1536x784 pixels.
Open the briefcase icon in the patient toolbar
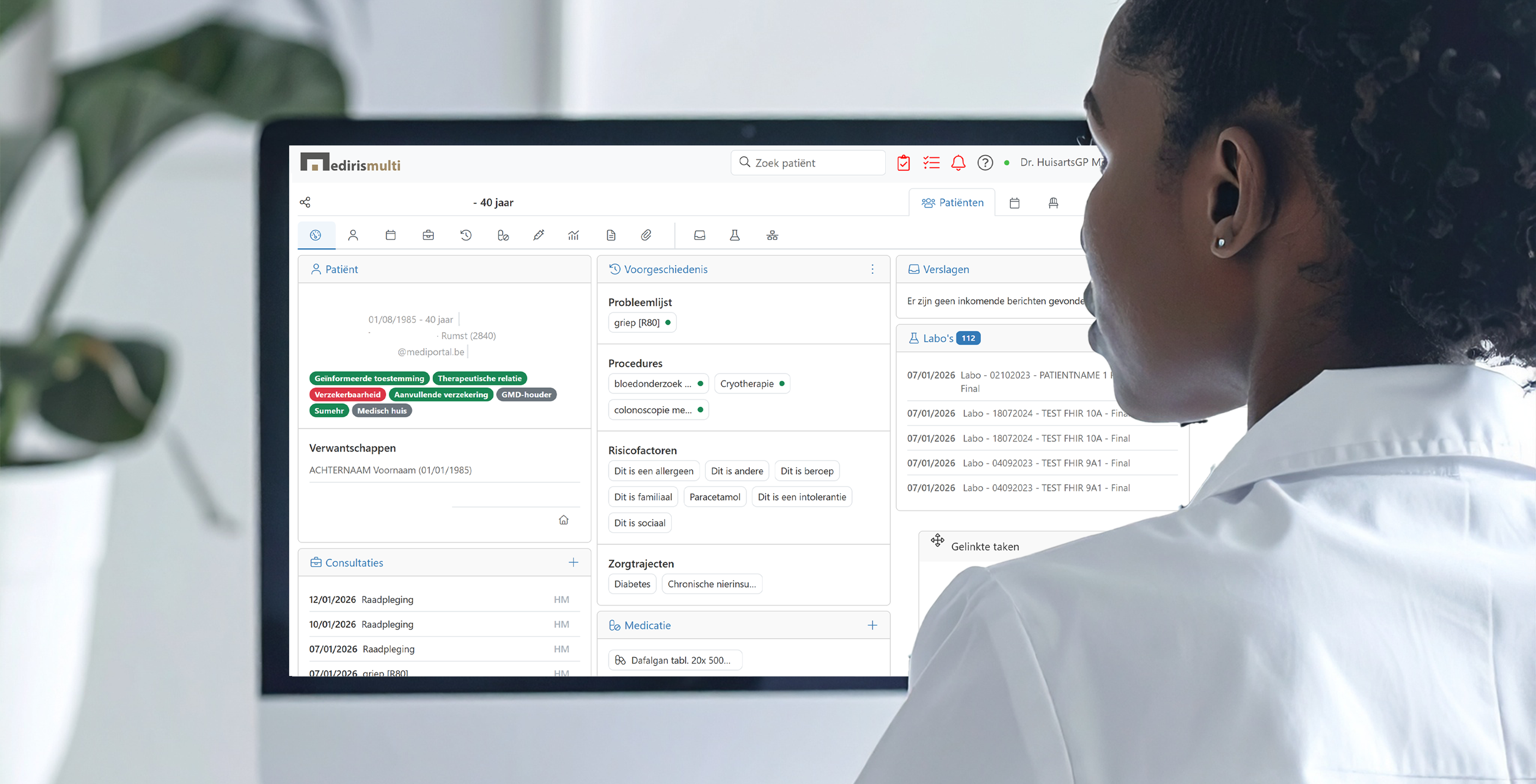428,236
